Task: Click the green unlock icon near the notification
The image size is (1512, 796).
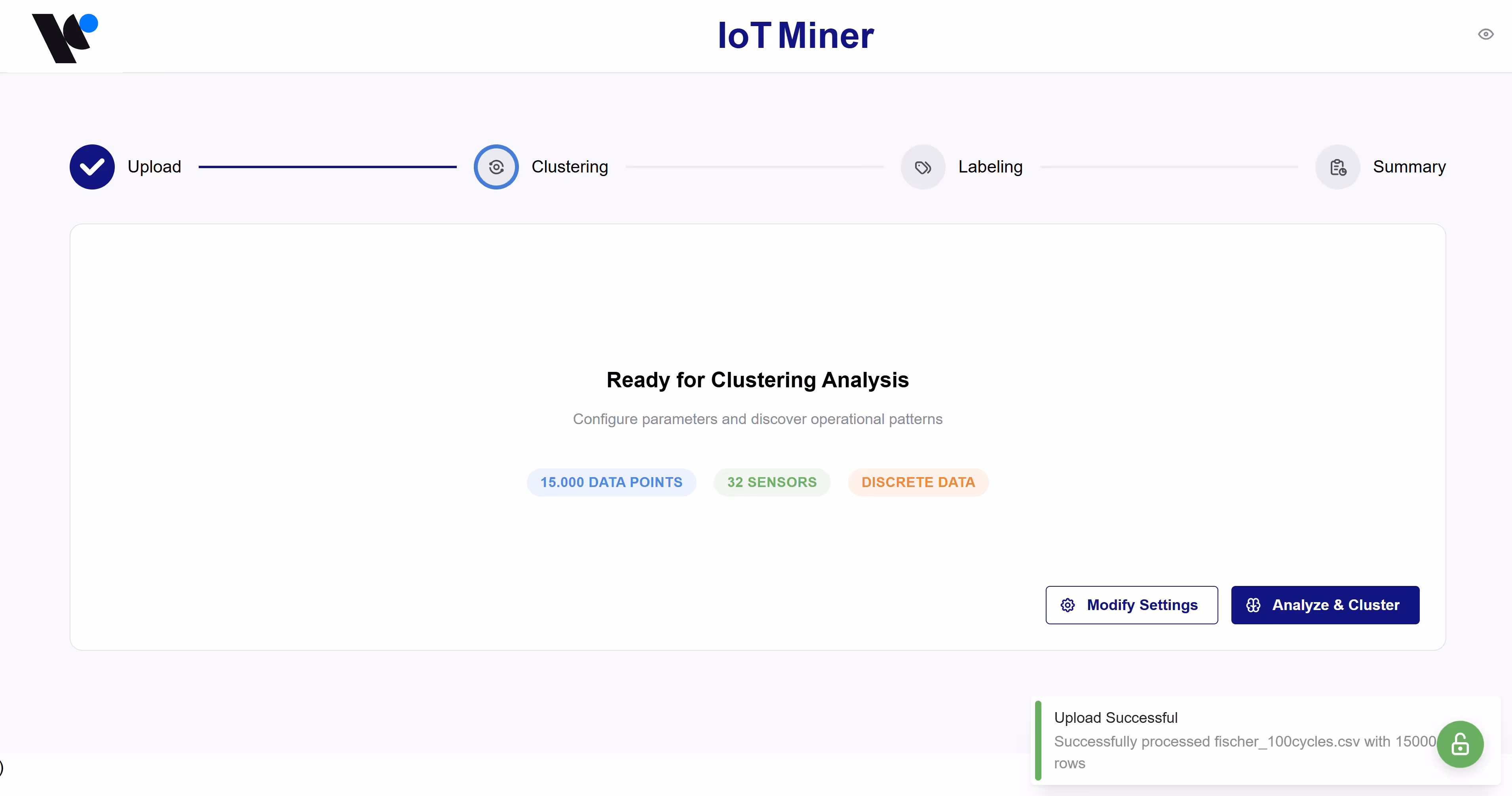Action: pyautogui.click(x=1460, y=744)
